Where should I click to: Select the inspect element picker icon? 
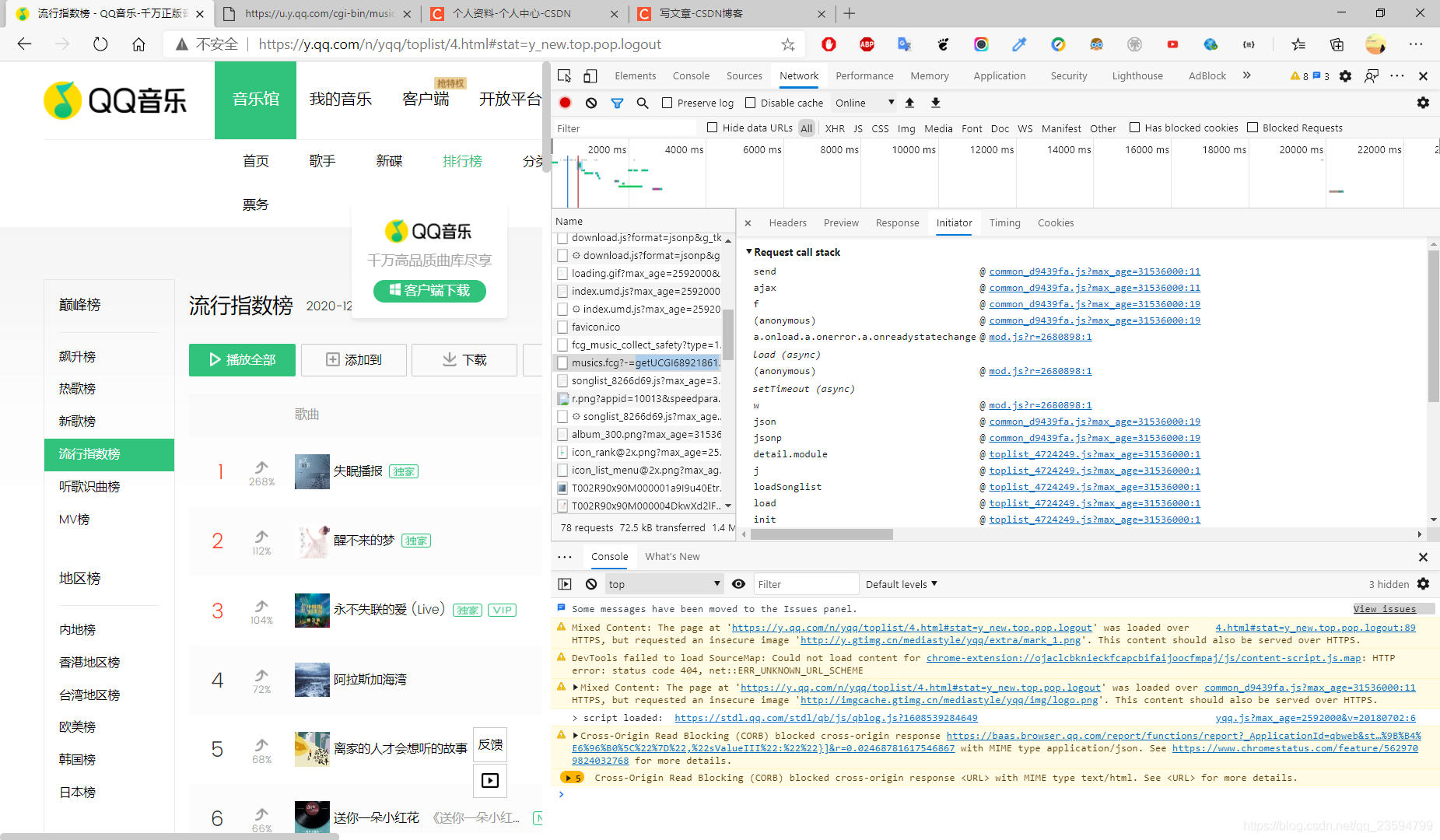565,75
